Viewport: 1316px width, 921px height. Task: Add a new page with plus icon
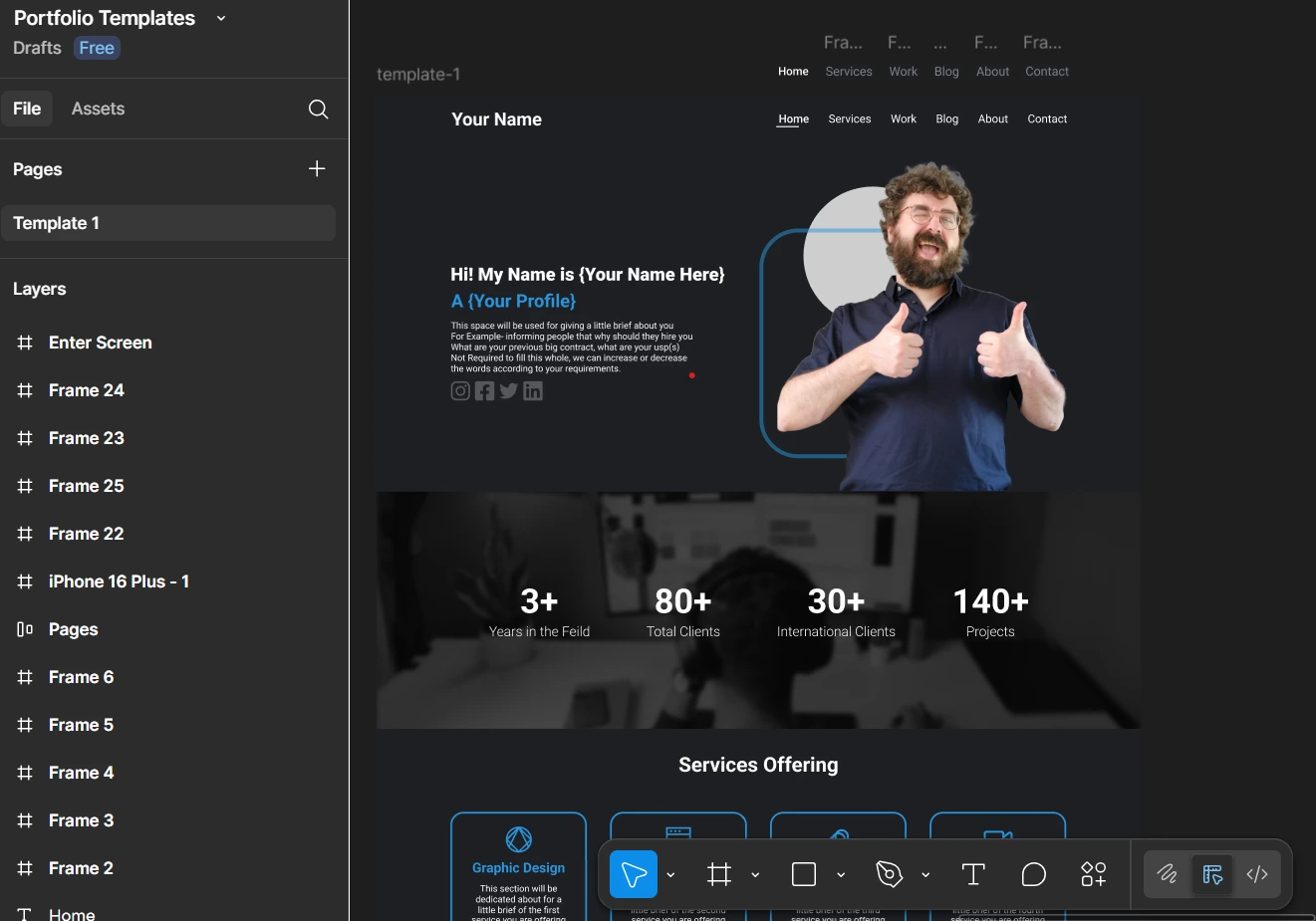[317, 169]
